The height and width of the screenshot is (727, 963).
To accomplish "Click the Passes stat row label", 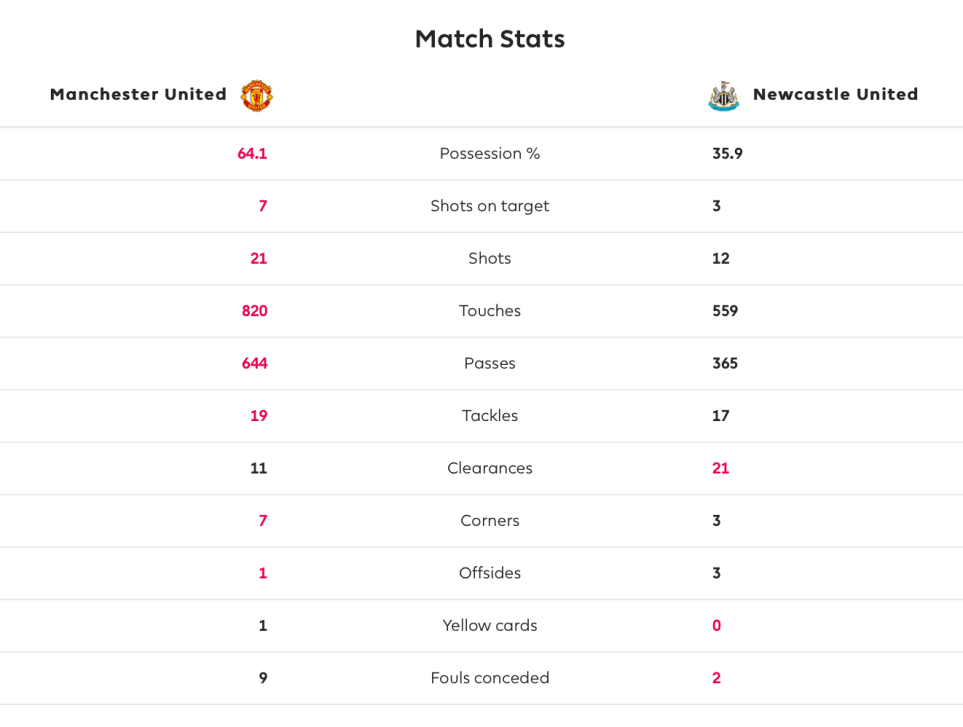I will [x=490, y=363].
